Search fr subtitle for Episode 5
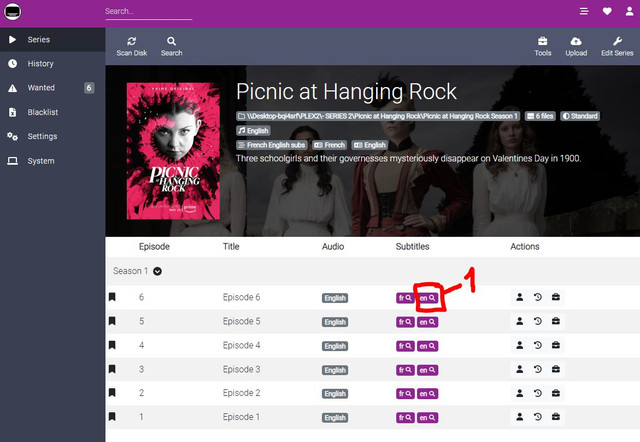 (x=405, y=322)
